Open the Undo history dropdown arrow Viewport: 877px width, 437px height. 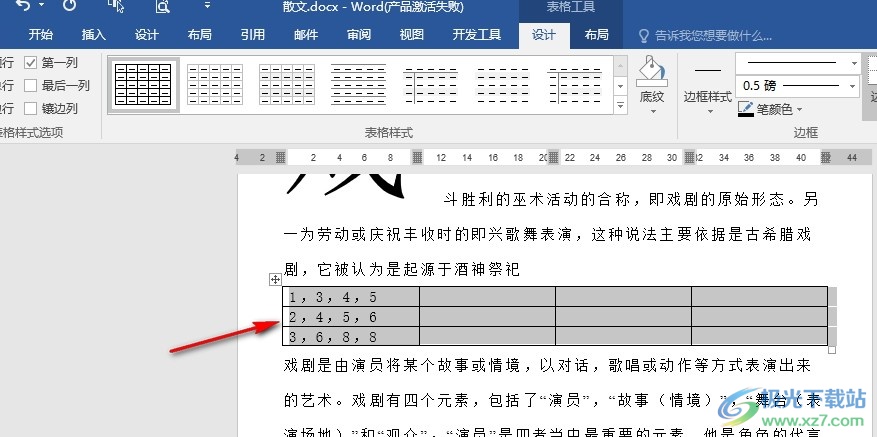click(x=41, y=5)
